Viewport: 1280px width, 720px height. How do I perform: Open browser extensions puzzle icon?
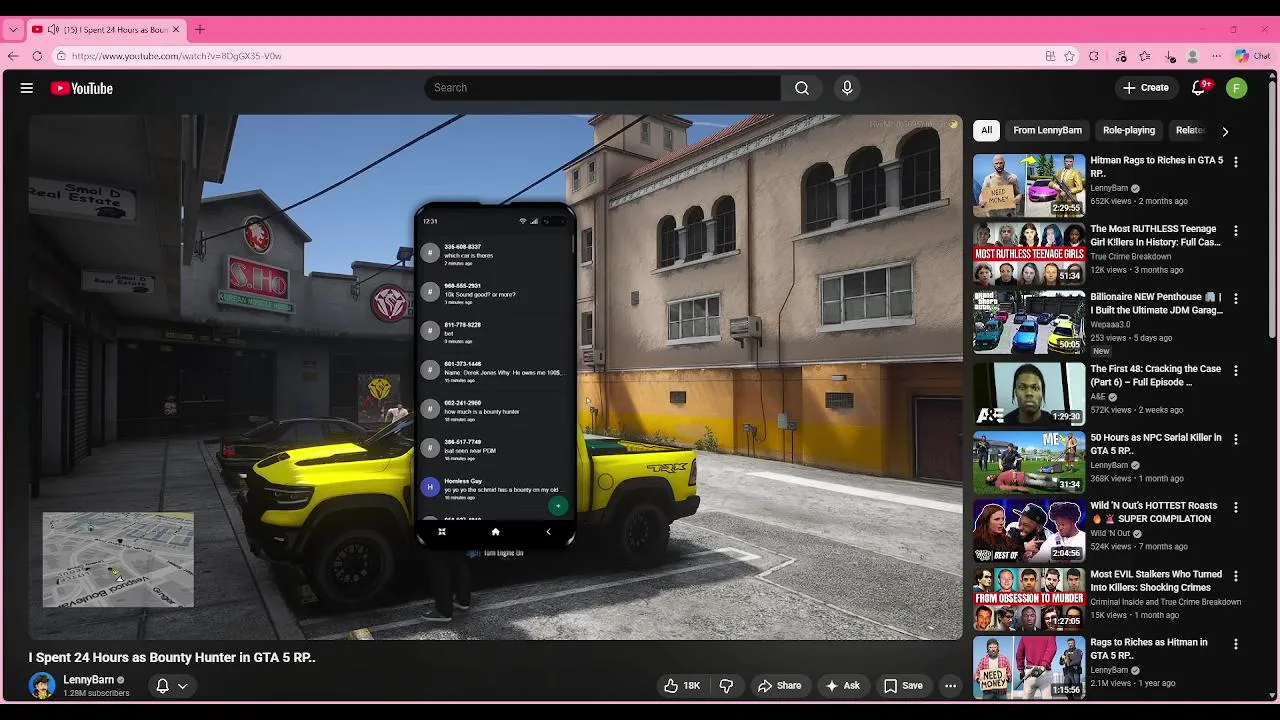1094,56
